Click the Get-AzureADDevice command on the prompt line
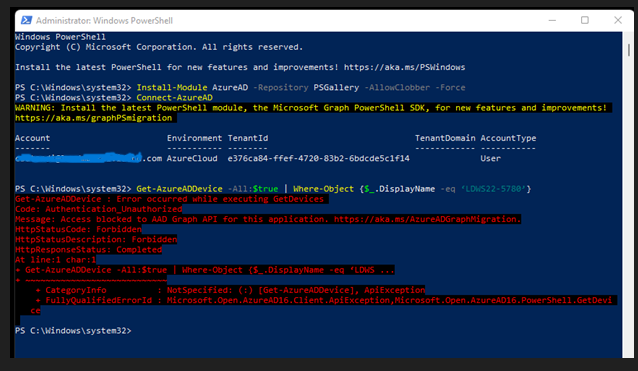 click(179, 189)
